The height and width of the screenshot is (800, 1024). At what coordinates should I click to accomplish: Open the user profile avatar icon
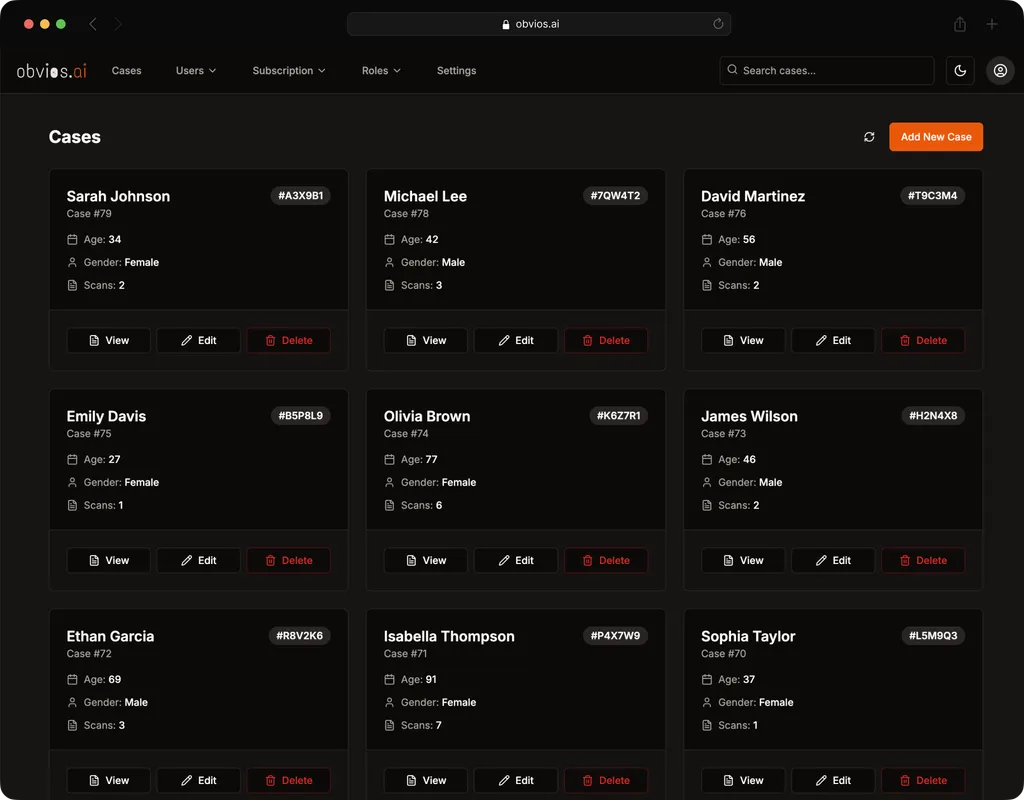pos(1000,71)
